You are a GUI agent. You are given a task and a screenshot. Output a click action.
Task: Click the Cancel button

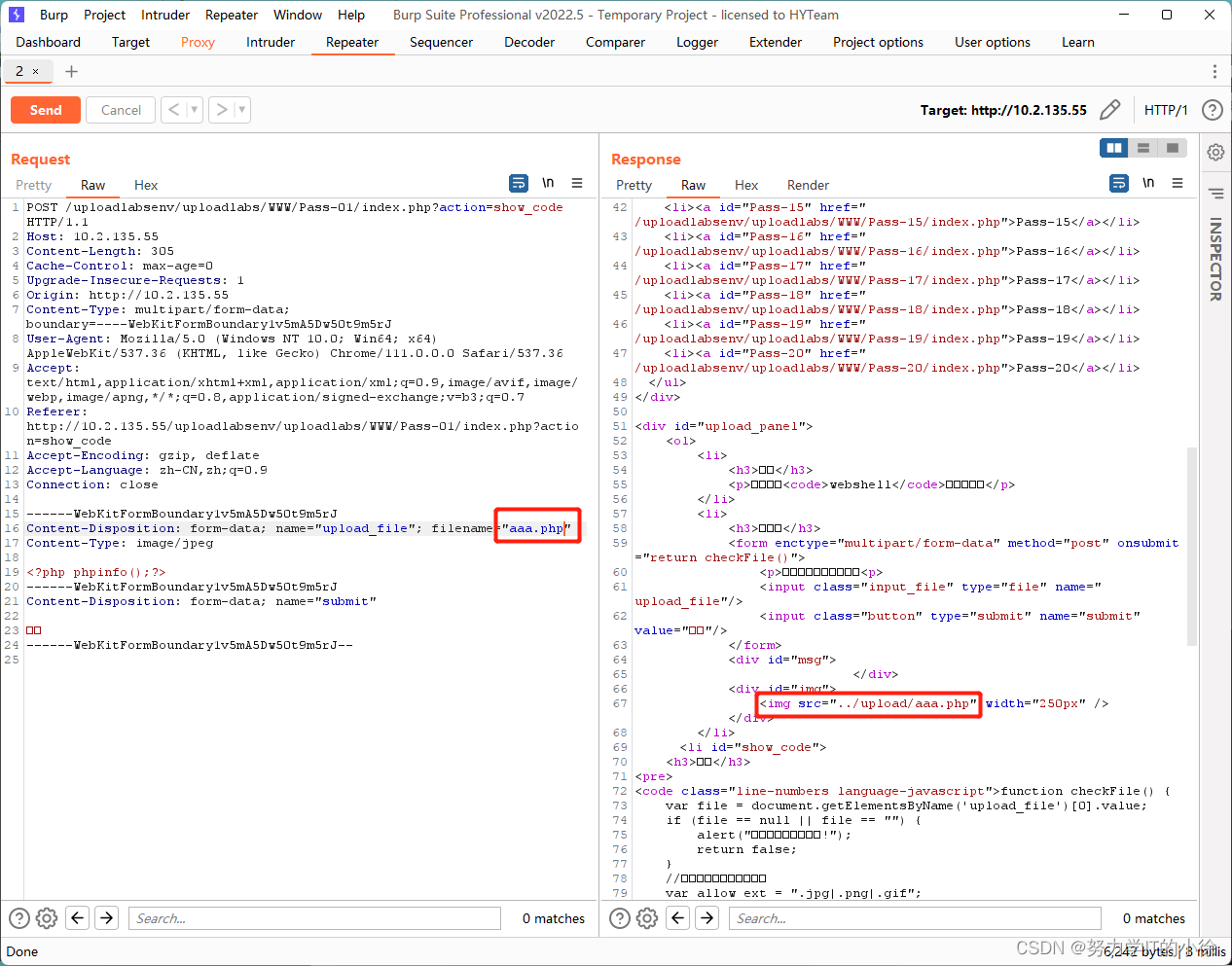pos(121,110)
